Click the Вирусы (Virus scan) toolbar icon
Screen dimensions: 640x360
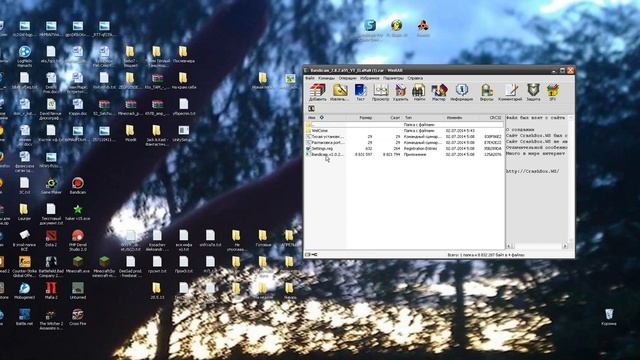click(487, 92)
